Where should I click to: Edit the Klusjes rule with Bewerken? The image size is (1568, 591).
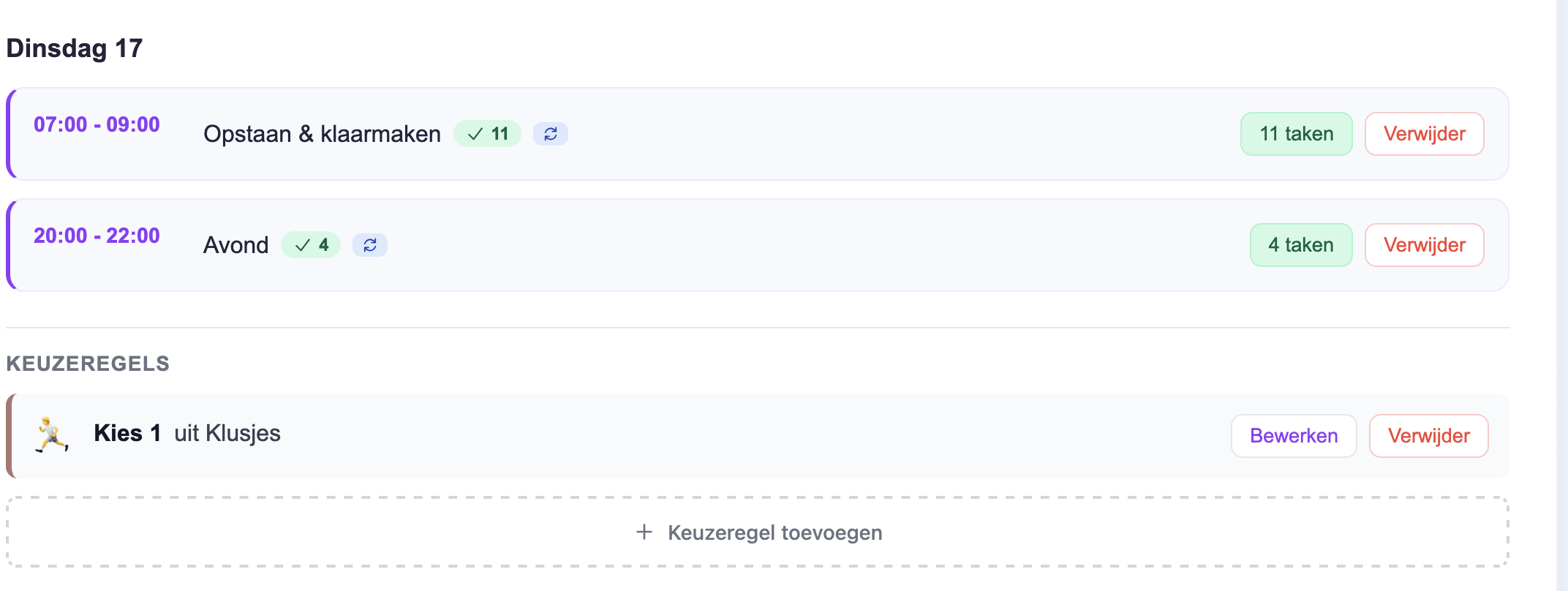click(x=1293, y=436)
